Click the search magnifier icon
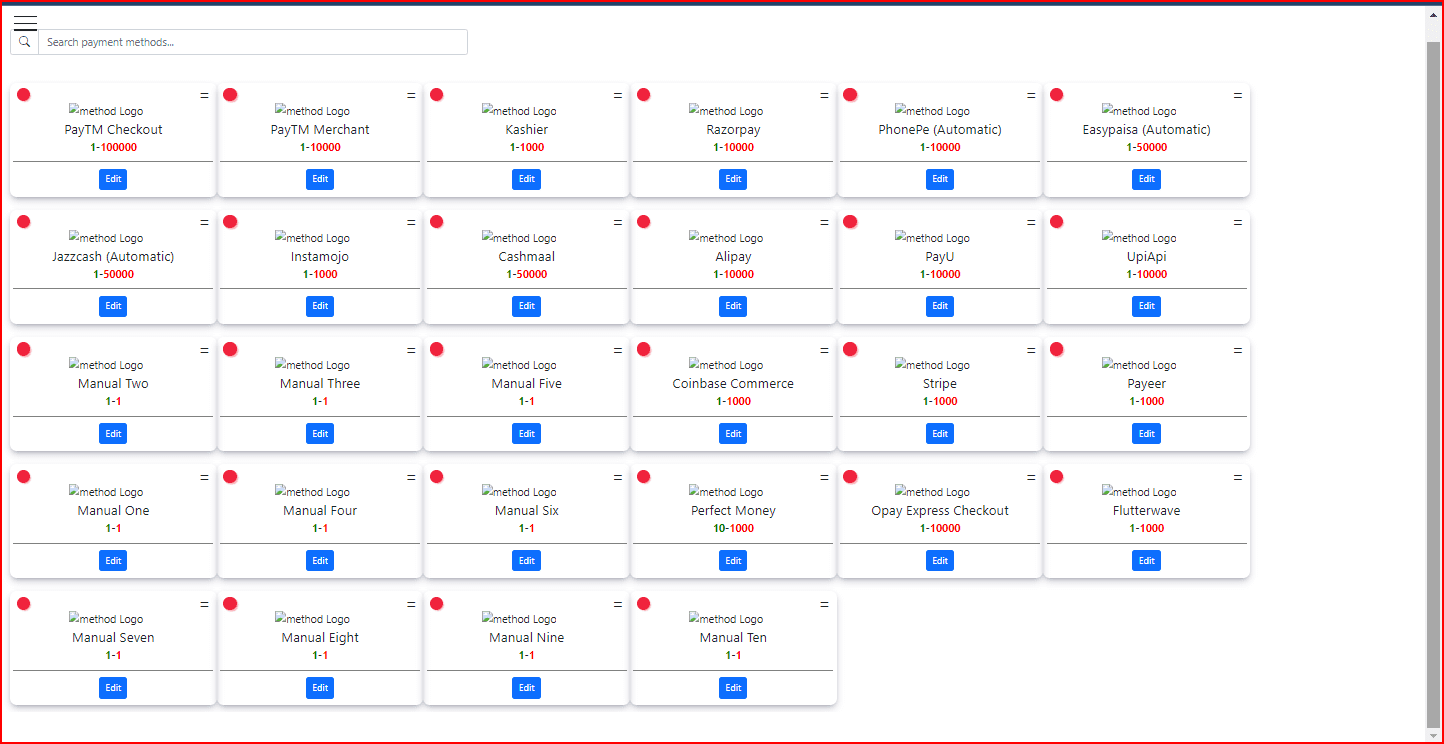Image resolution: width=1444 pixels, height=744 pixels. (23, 41)
